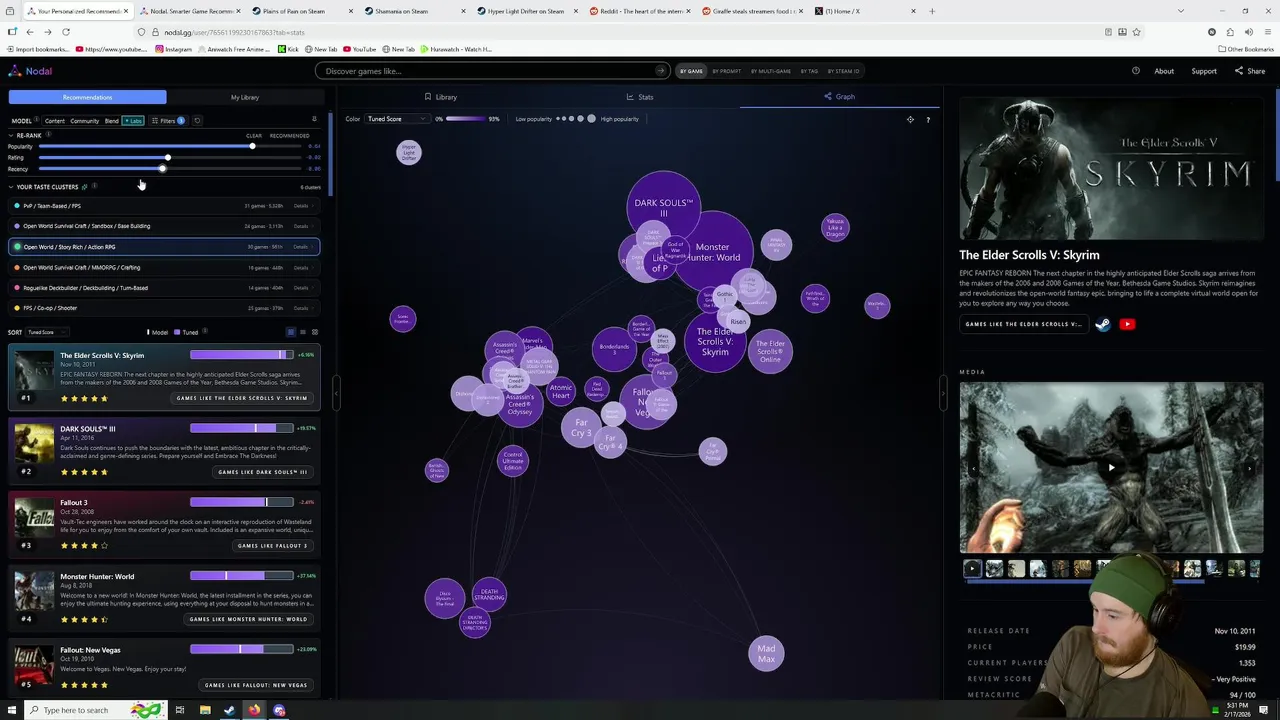Click browser reload button
The height and width of the screenshot is (720, 1280).
(66, 32)
